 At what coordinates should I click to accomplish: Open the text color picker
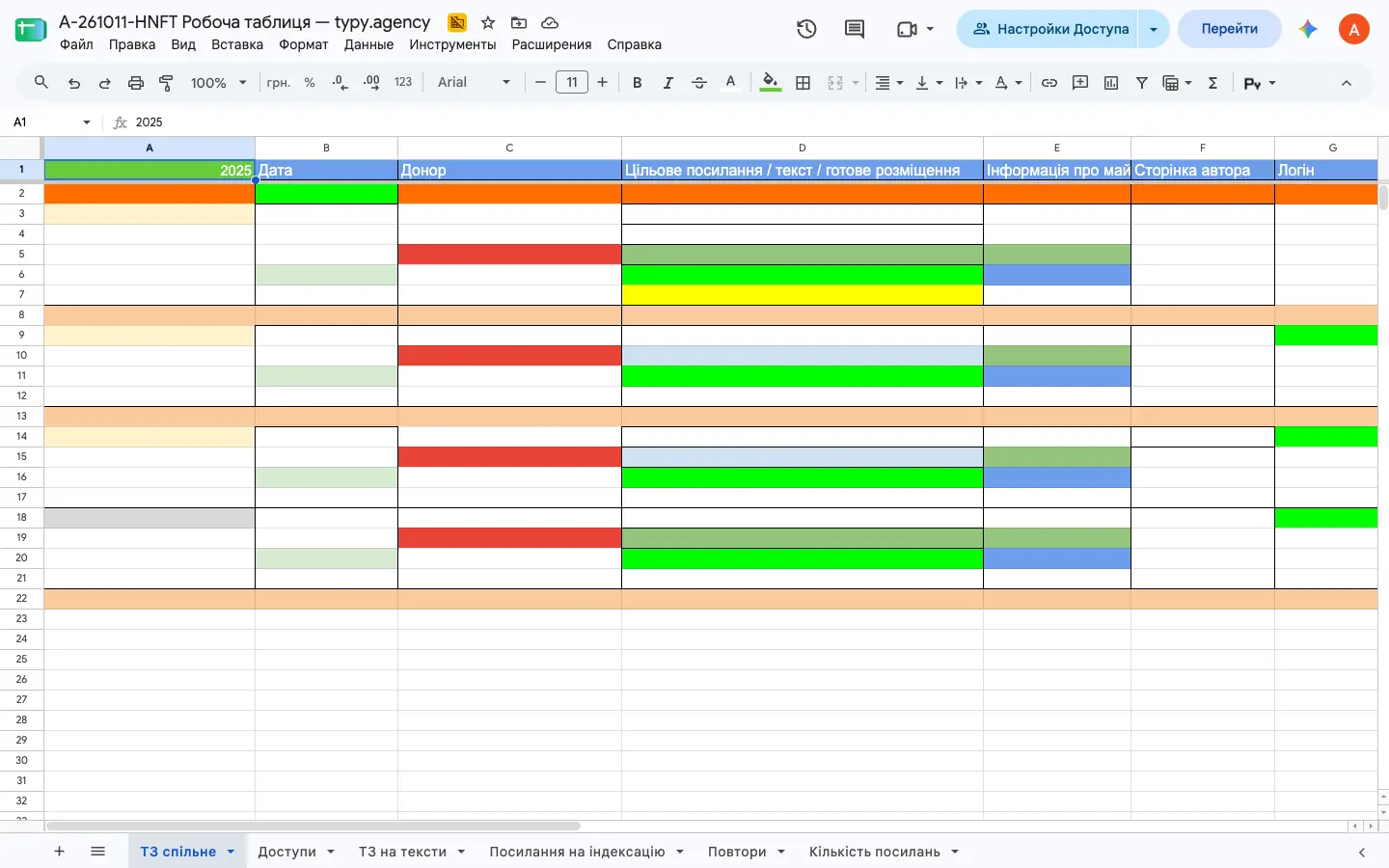tap(730, 83)
